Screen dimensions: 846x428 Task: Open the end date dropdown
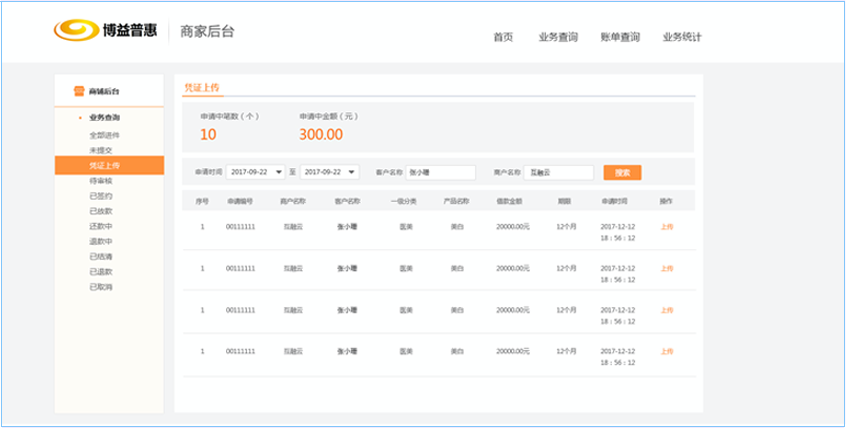tap(351, 172)
